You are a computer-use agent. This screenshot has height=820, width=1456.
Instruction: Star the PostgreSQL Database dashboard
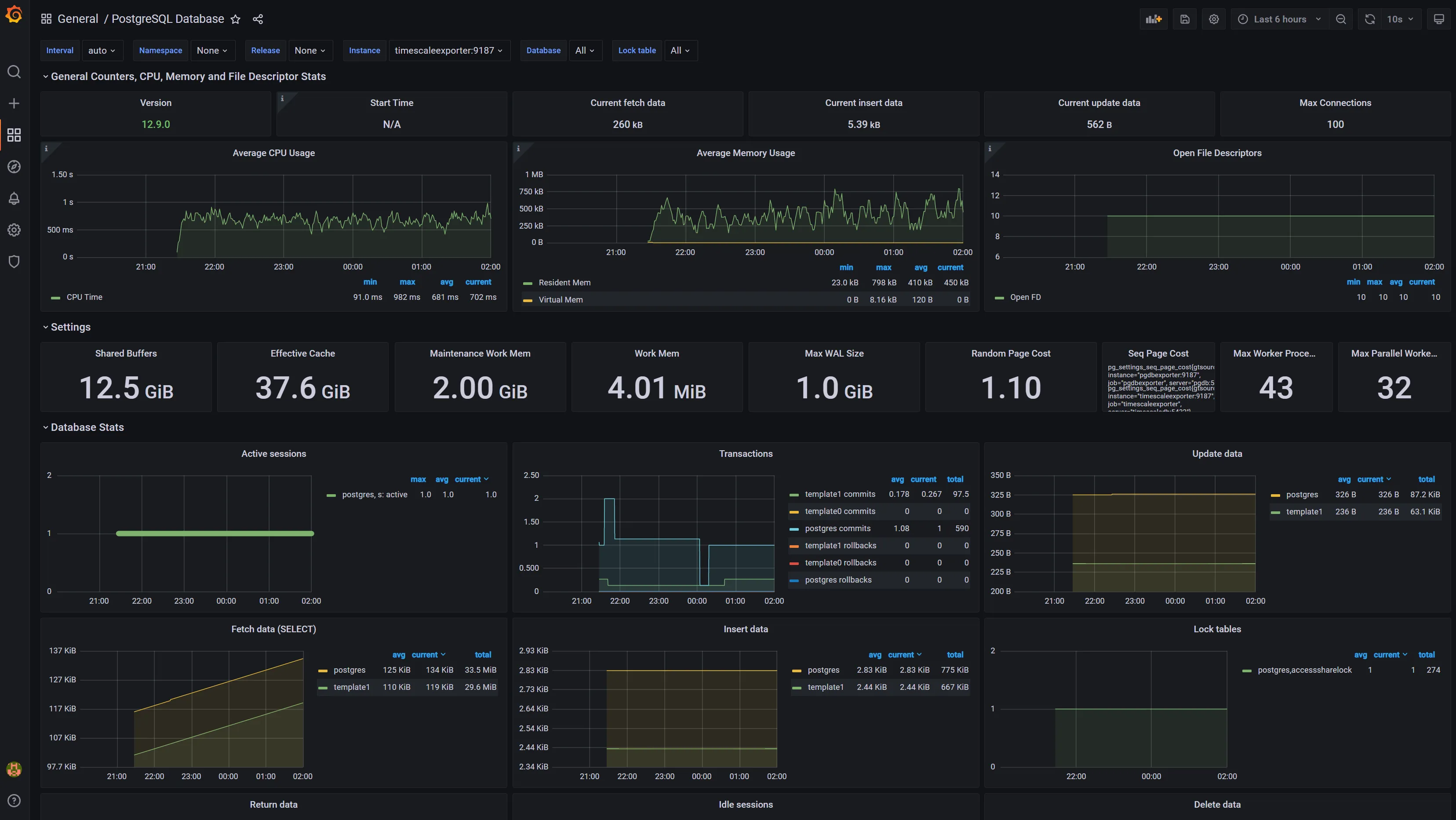coord(236,19)
